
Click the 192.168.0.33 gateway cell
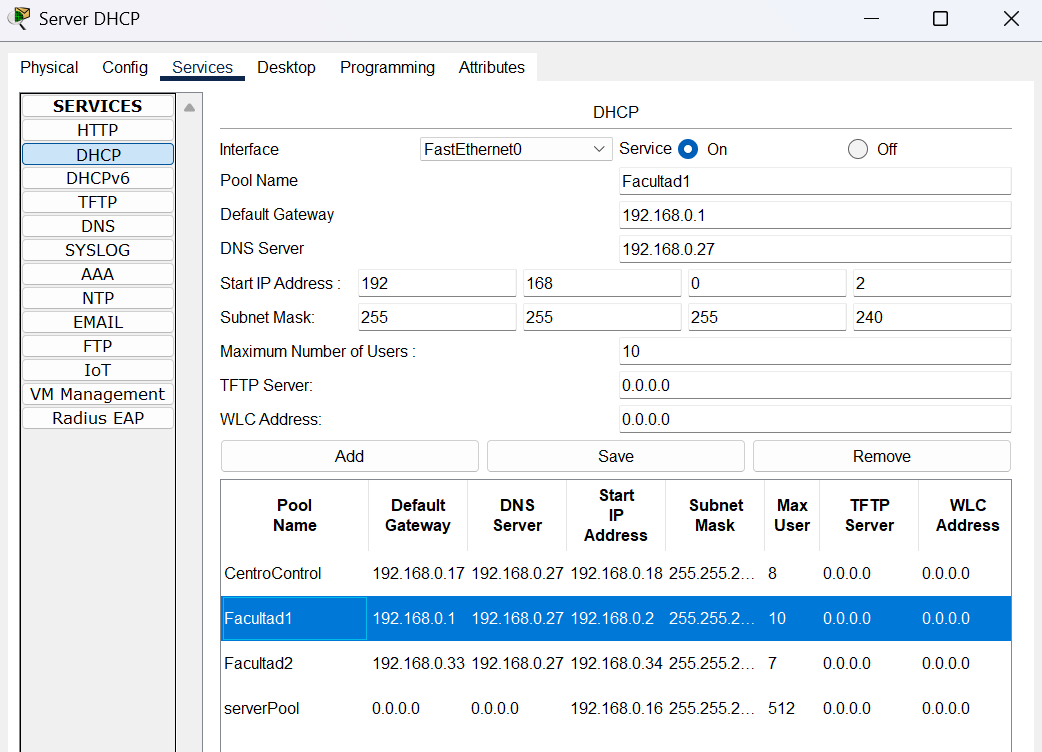[x=418, y=663]
